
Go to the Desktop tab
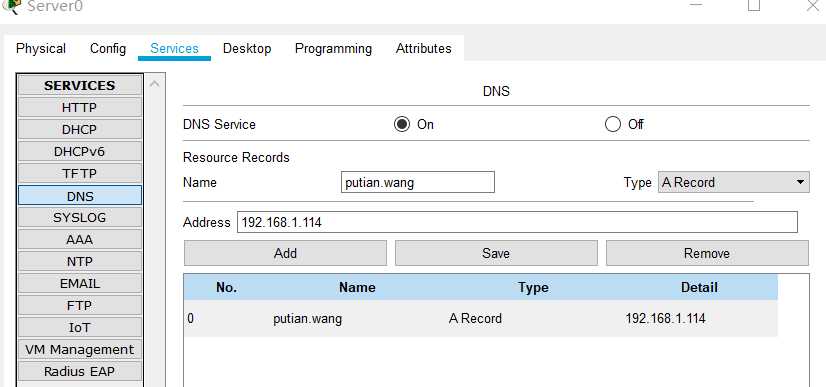pos(247,48)
